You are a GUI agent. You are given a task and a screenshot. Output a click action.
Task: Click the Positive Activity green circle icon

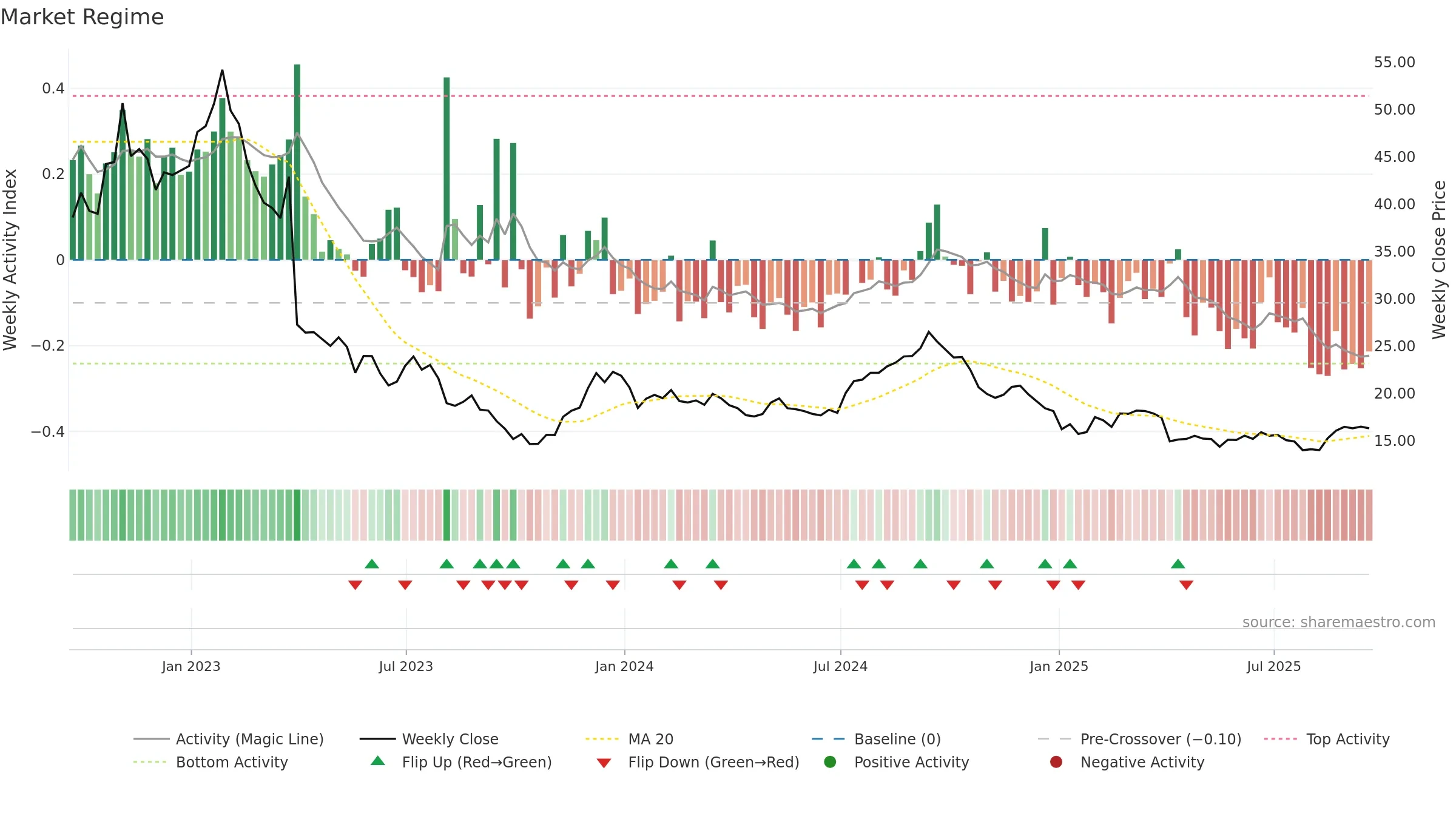[x=830, y=762]
